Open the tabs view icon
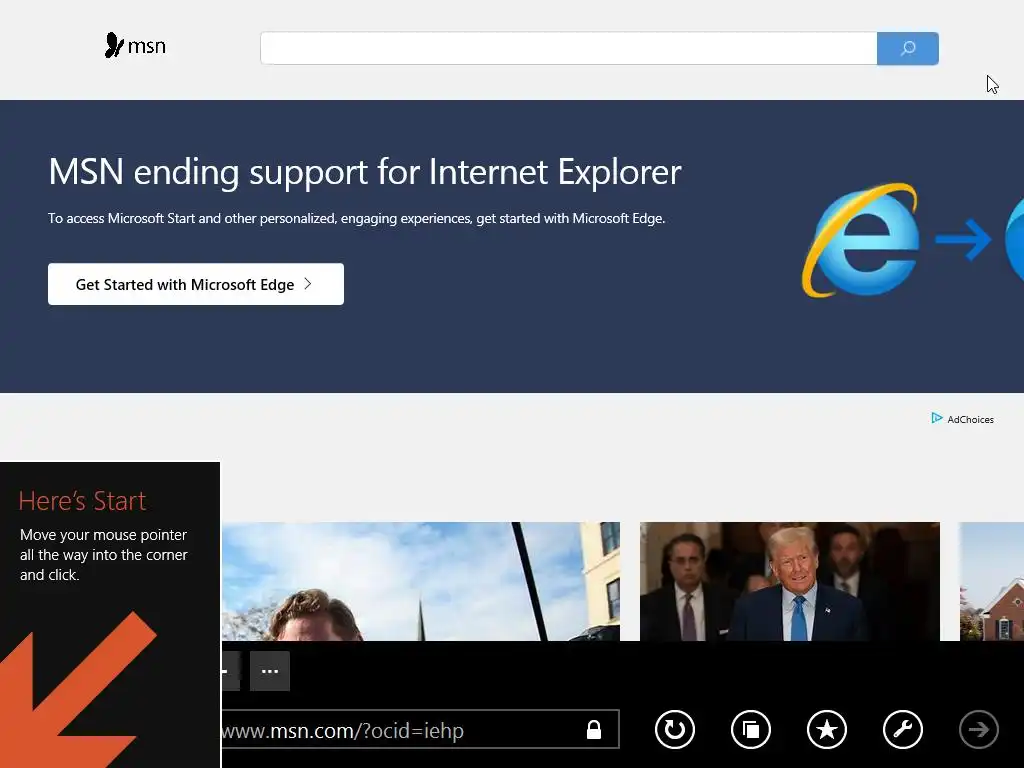1024x768 pixels. point(750,729)
